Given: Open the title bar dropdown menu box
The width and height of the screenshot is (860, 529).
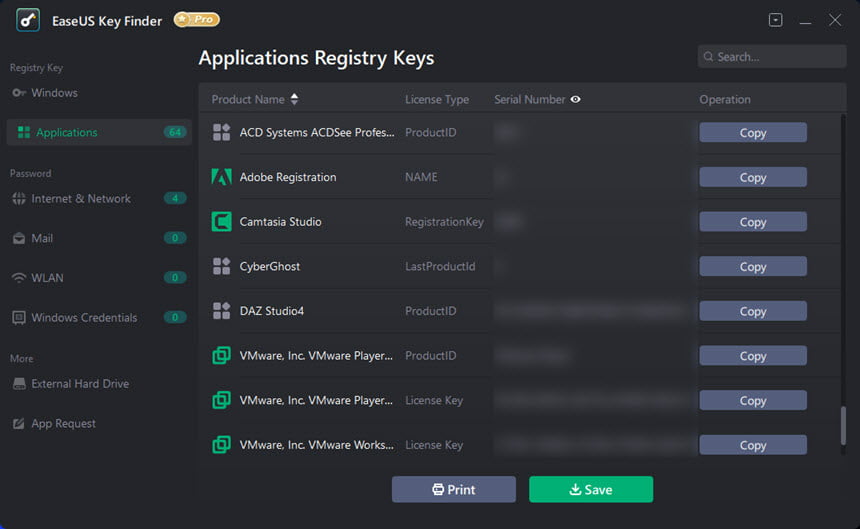Looking at the screenshot, I should pyautogui.click(x=776, y=20).
